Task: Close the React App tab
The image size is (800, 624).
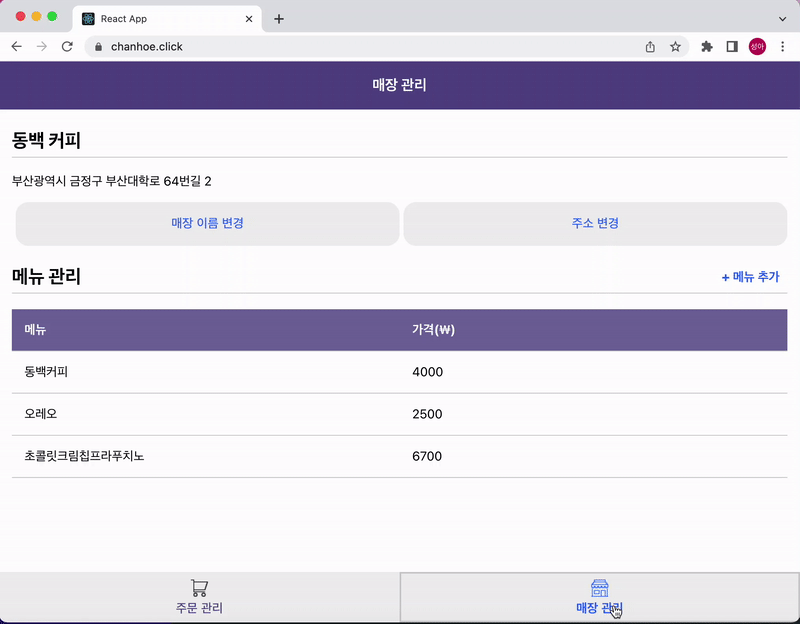Action: (249, 19)
